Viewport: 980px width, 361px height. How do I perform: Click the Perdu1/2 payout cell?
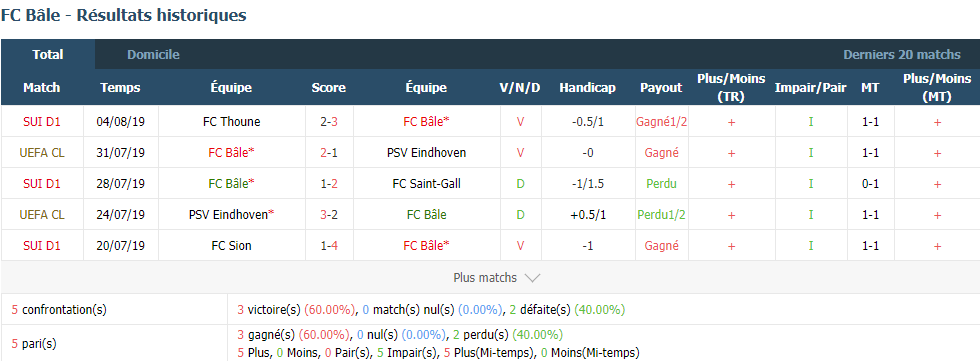click(661, 214)
